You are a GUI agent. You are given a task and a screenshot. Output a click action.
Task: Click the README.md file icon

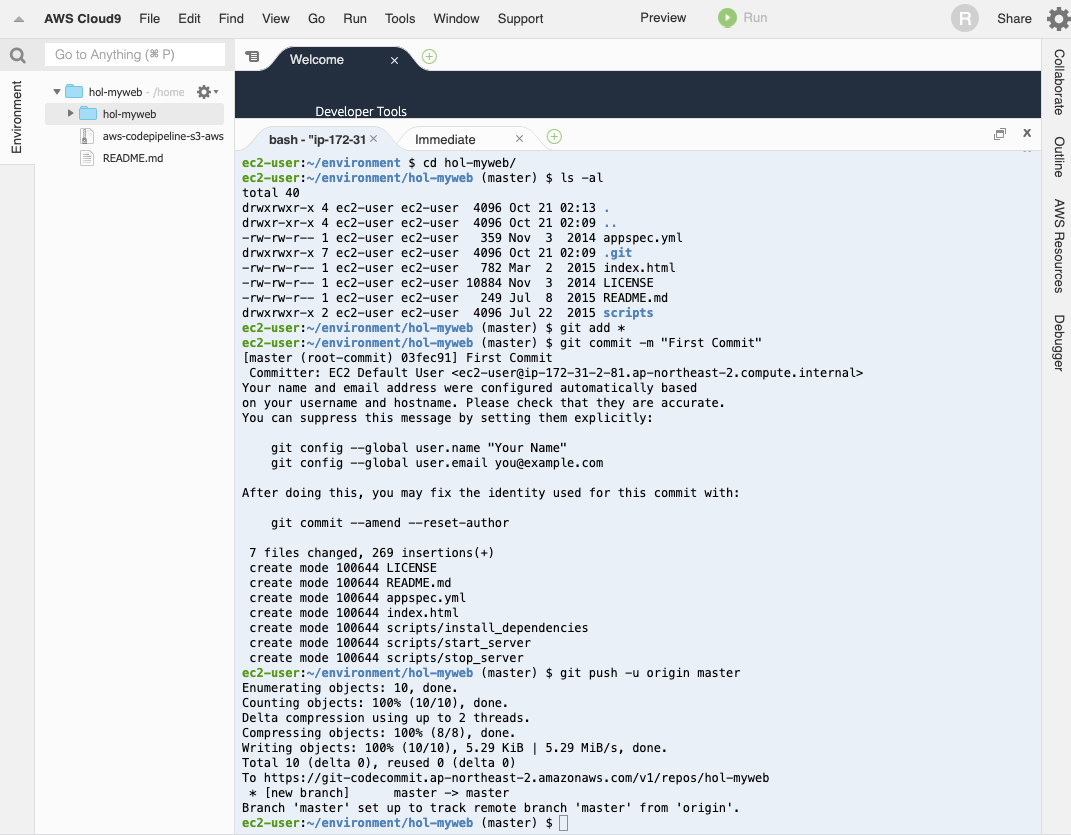pos(87,158)
